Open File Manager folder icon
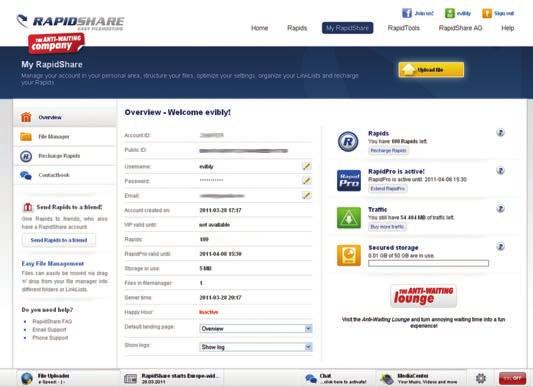This screenshot has height=387, width=533. [x=26, y=136]
